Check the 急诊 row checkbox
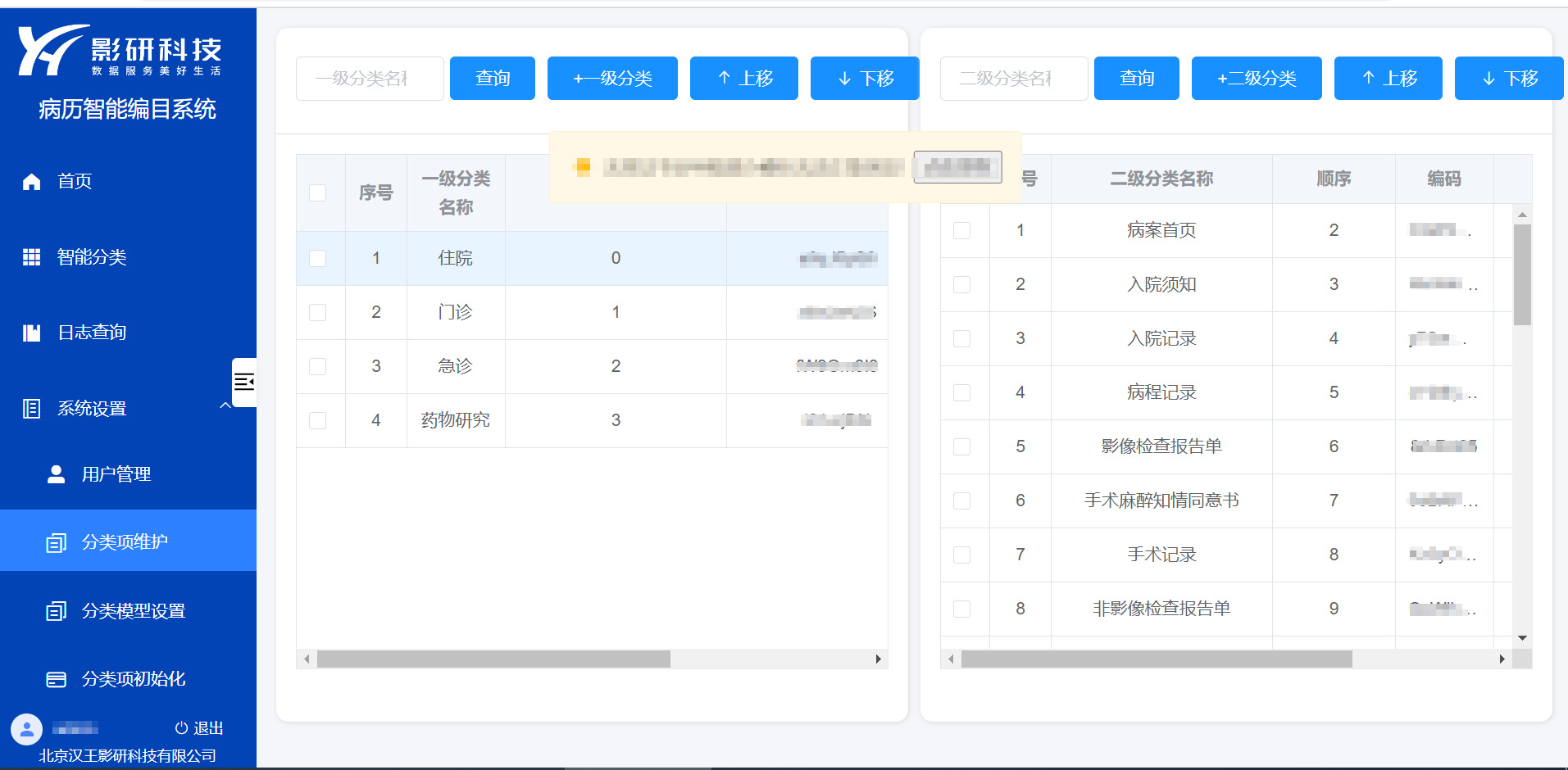Image resolution: width=1568 pixels, height=770 pixels. (x=318, y=366)
